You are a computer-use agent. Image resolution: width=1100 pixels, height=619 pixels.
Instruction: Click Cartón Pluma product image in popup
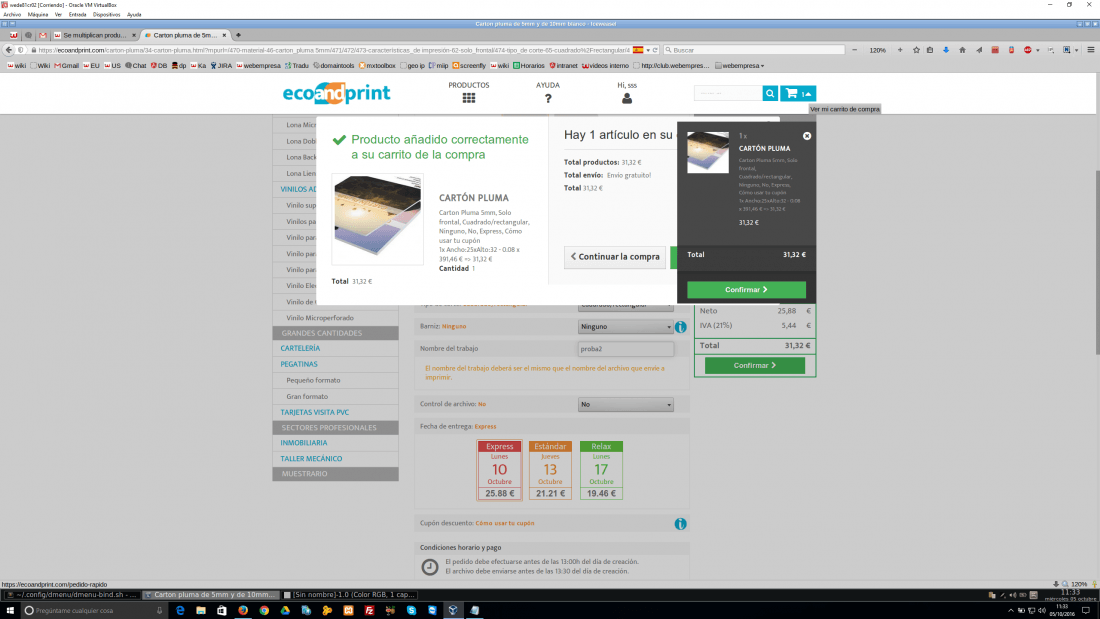pos(377,219)
